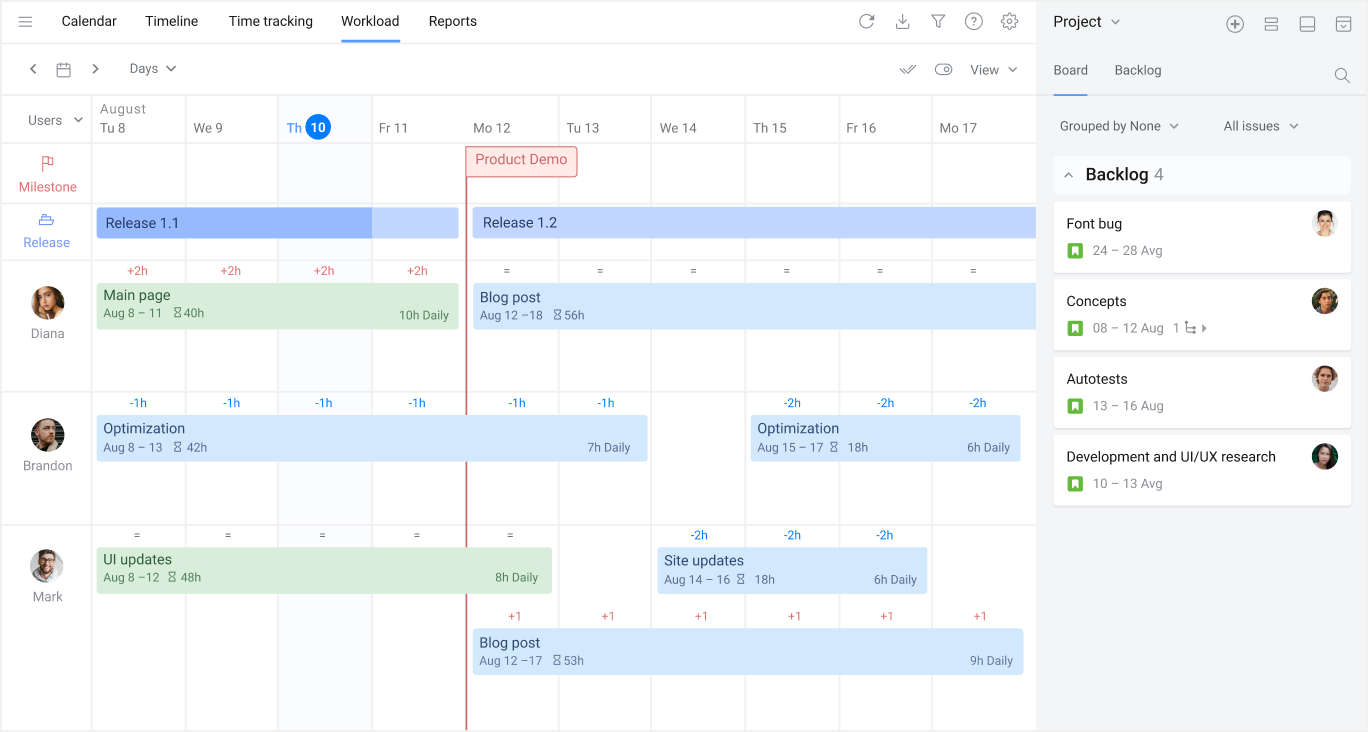Collapse the Backlog group chevron
1368x732 pixels.
pos(1068,175)
